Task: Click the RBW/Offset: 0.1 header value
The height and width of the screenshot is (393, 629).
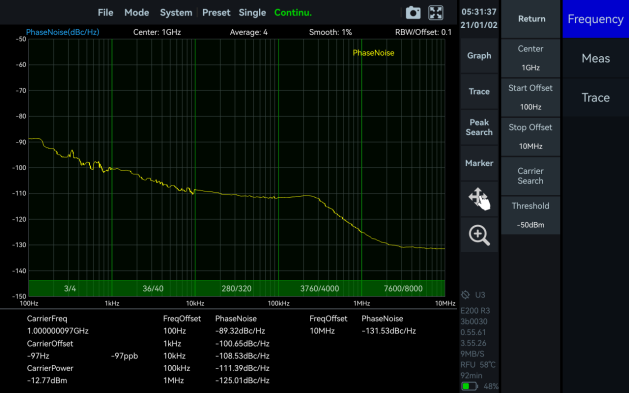Action: (x=423, y=32)
